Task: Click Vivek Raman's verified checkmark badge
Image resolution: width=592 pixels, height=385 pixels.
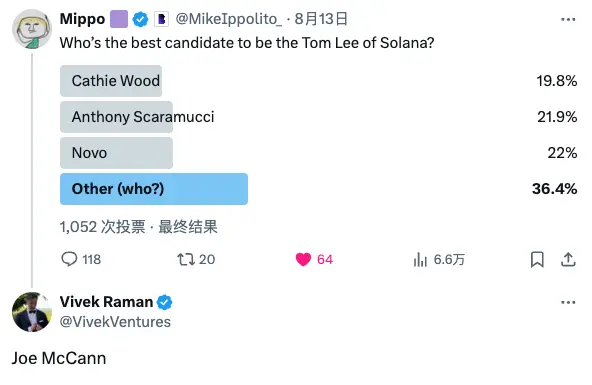Action: tap(165, 302)
